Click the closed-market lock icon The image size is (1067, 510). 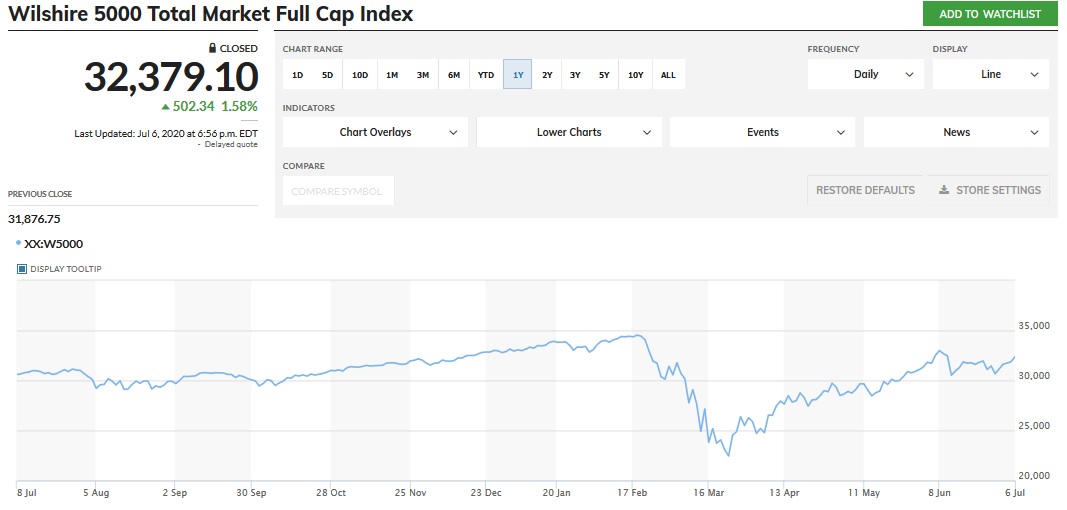pyautogui.click(x=212, y=48)
